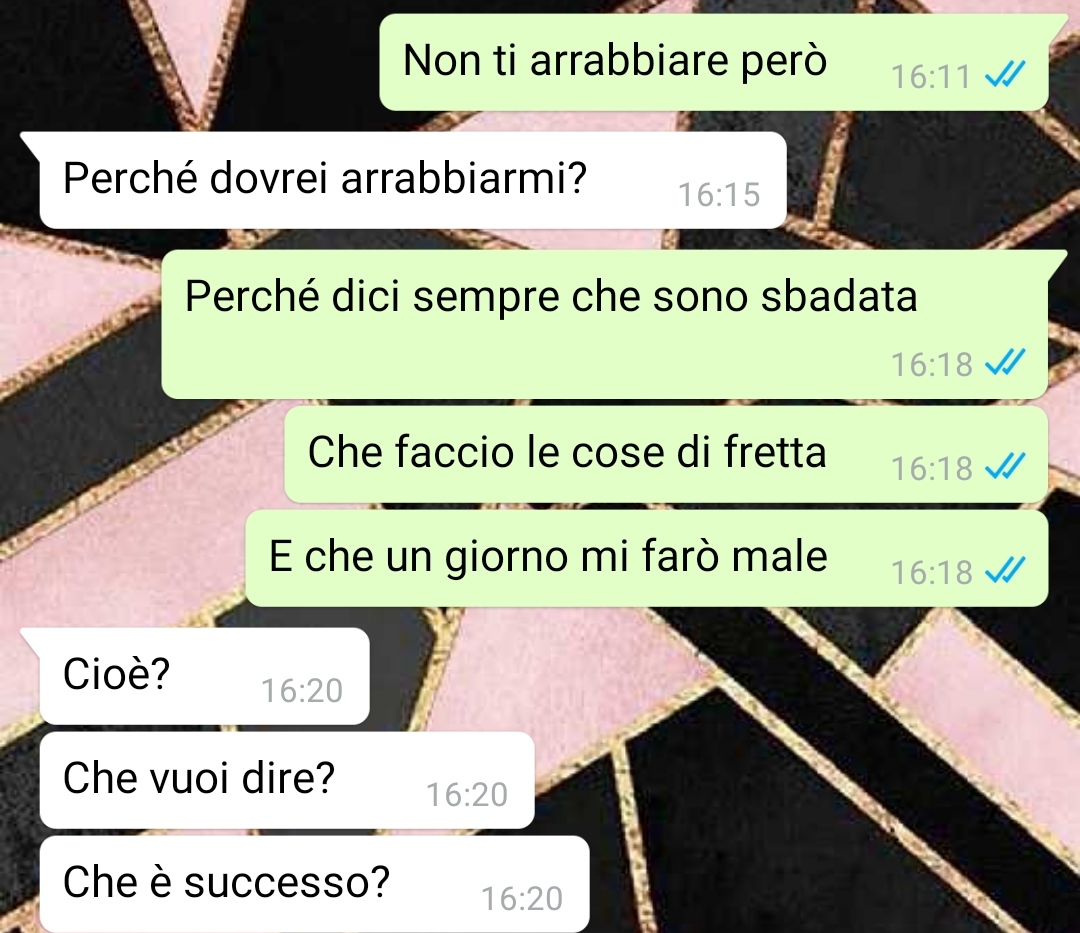Image resolution: width=1080 pixels, height=933 pixels.
Task: Click read ticks beside 'Che faccio le cose di fretta'
Action: 1005,466
